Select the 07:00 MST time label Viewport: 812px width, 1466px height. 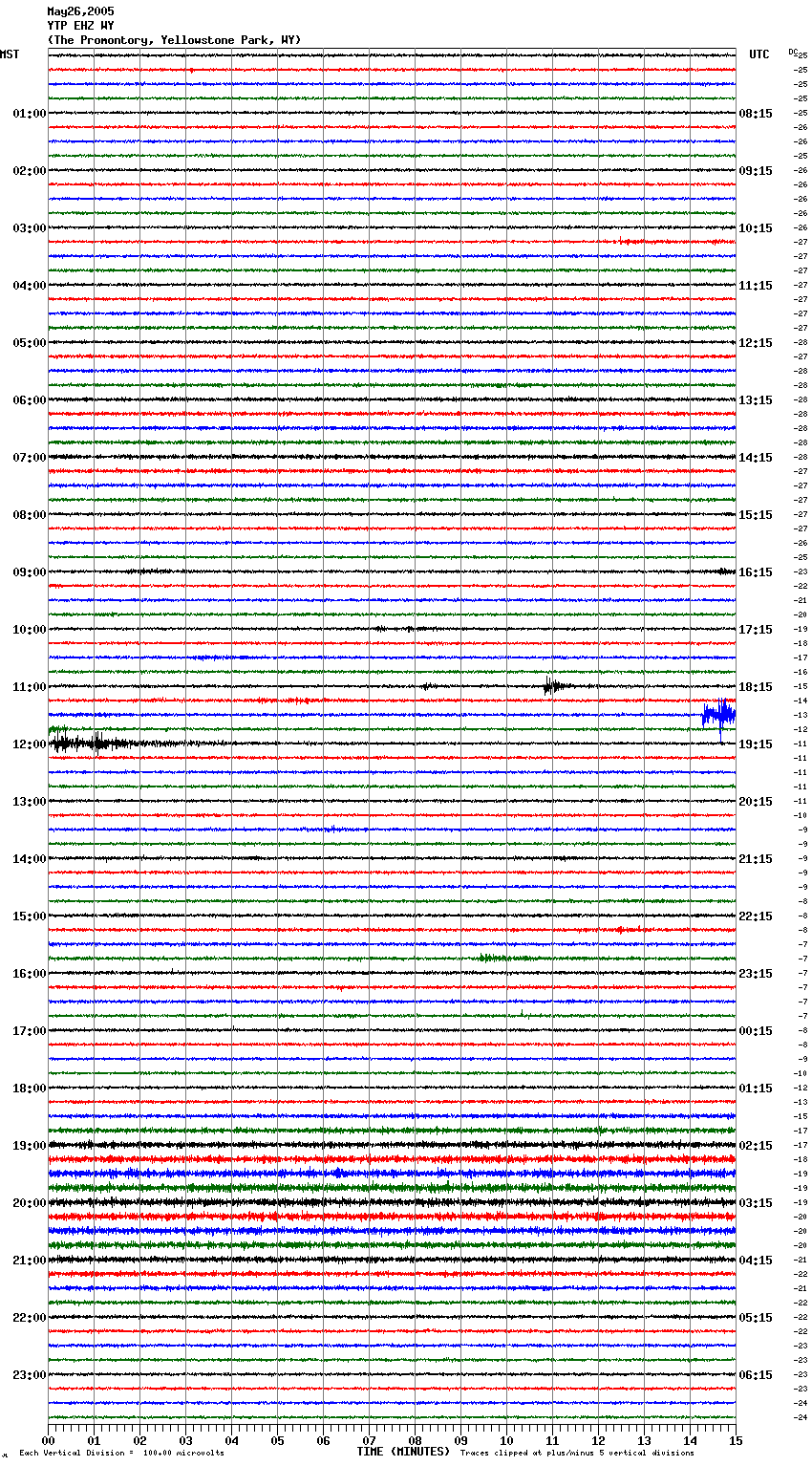pyautogui.click(x=30, y=458)
